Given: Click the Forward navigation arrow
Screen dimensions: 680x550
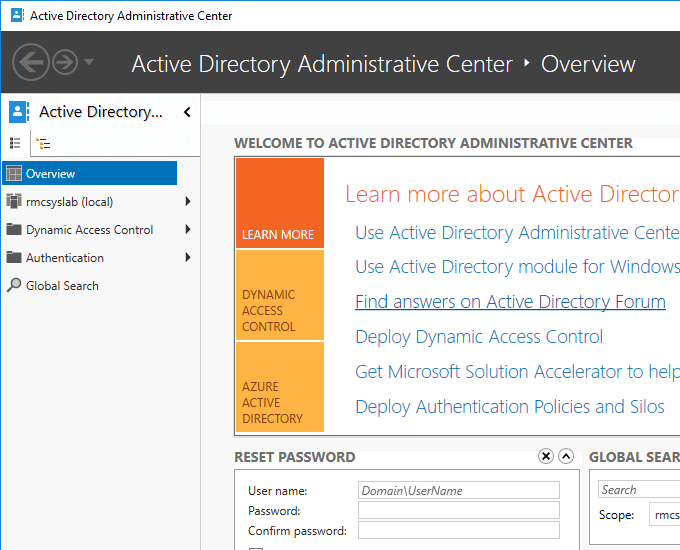Looking at the screenshot, I should click(65, 62).
